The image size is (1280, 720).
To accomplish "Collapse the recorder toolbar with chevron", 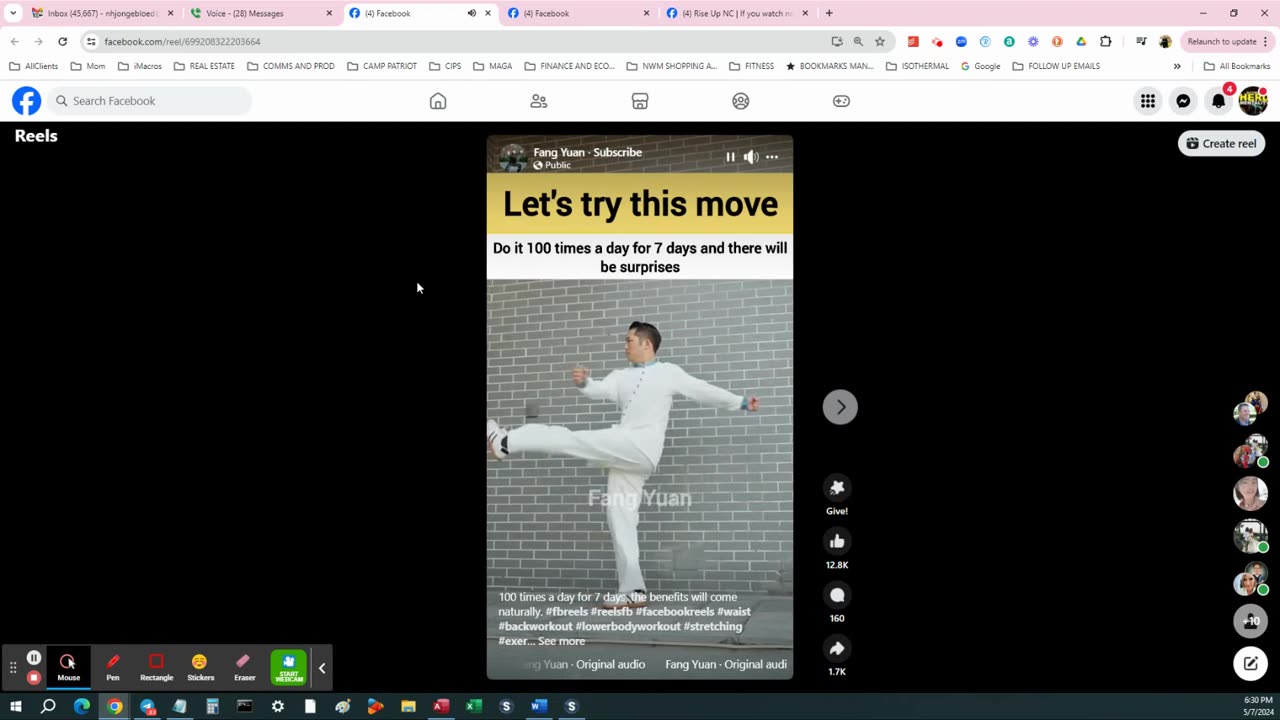I will coord(322,668).
